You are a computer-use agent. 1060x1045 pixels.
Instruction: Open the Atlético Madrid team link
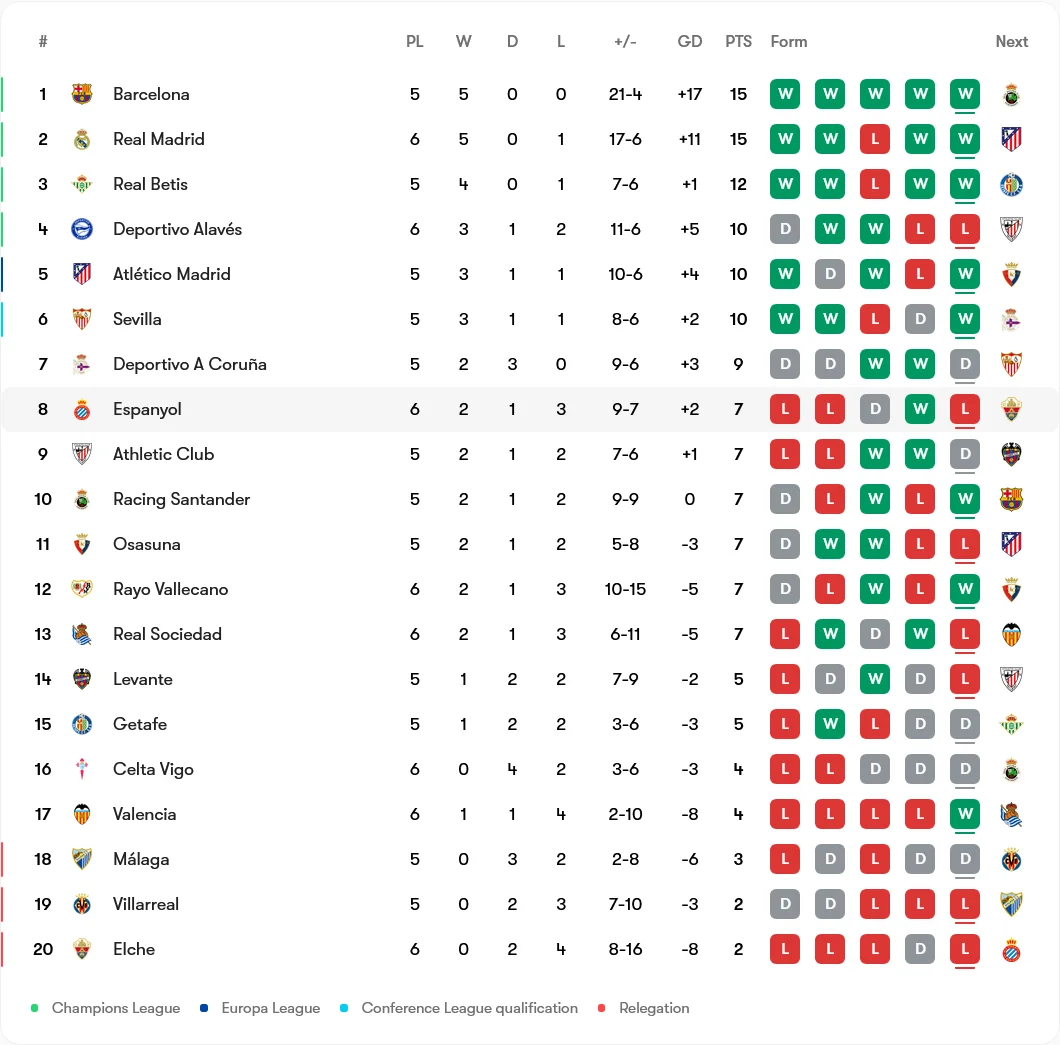[172, 274]
